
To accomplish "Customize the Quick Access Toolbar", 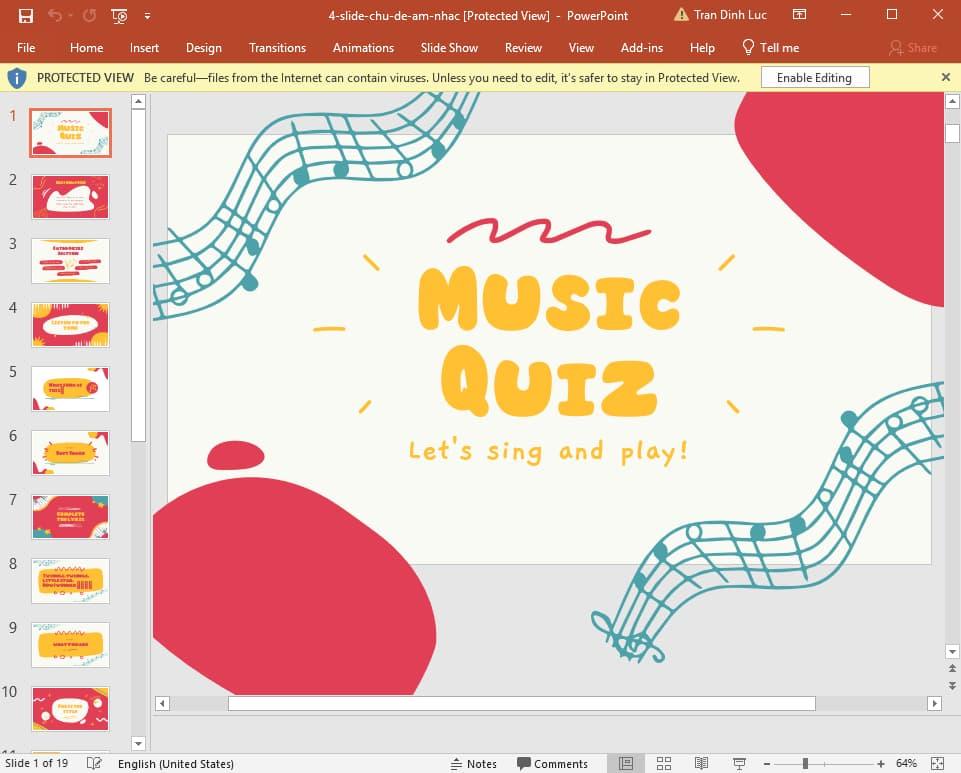I will 146,15.
